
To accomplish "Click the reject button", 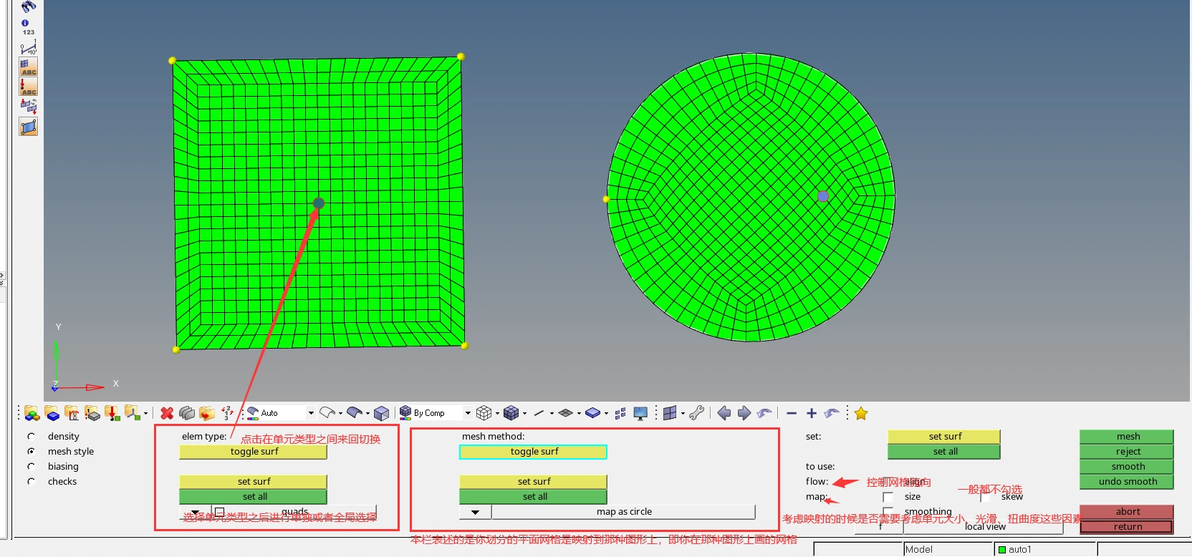I will click(1128, 451).
